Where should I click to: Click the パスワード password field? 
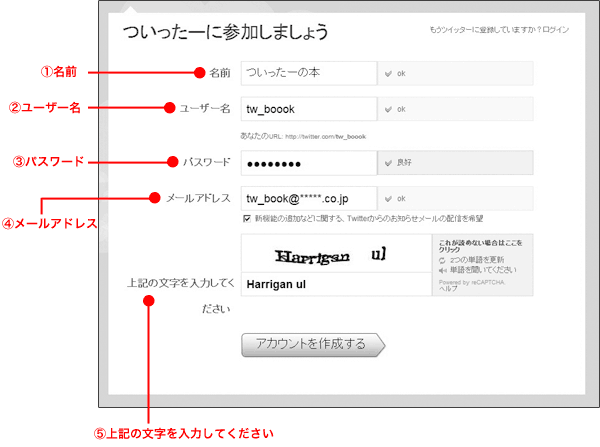coord(309,163)
